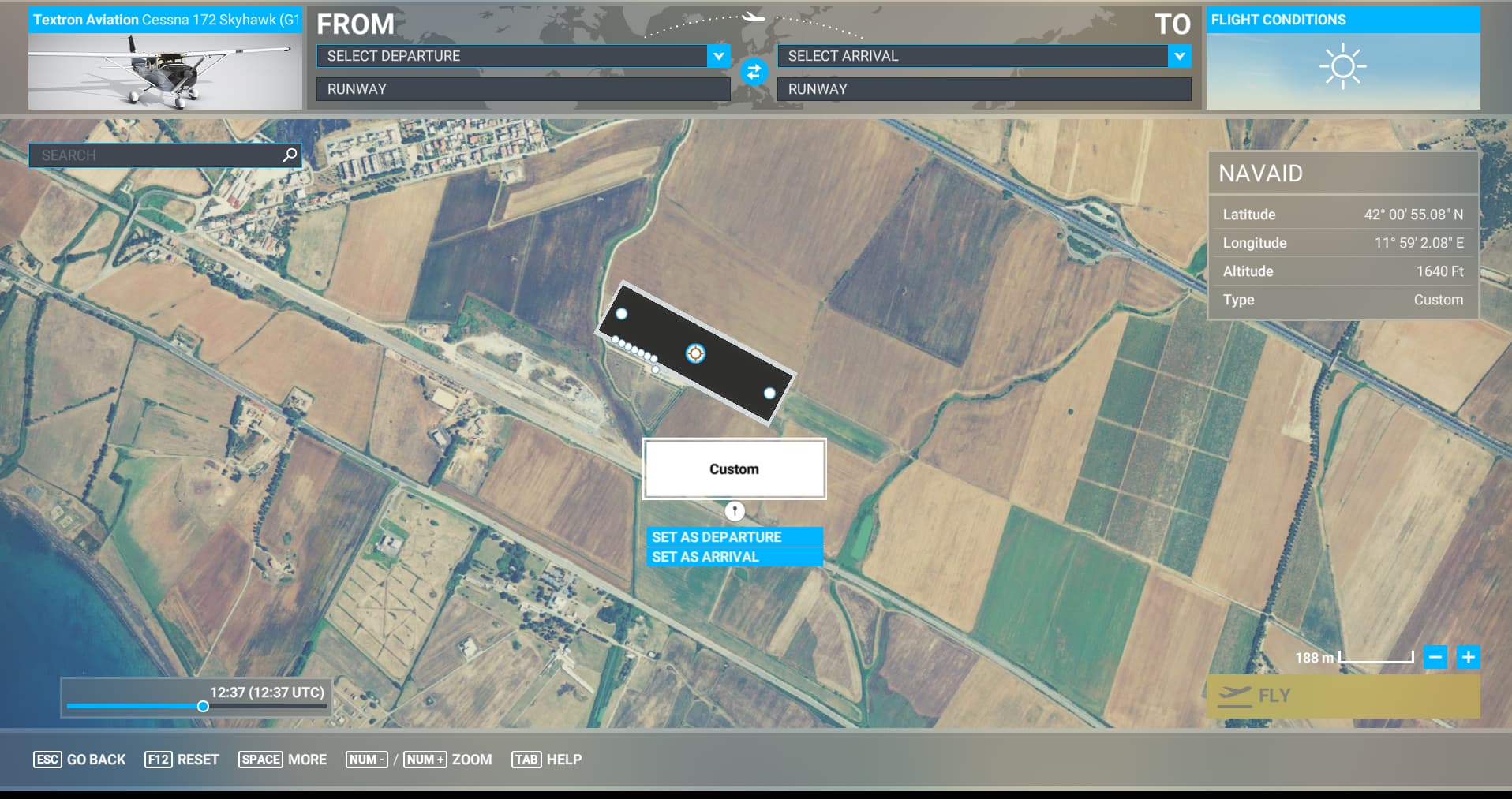Image resolution: width=1512 pixels, height=799 pixels.
Task: Click Go Back in bottom bar
Action: point(80,760)
